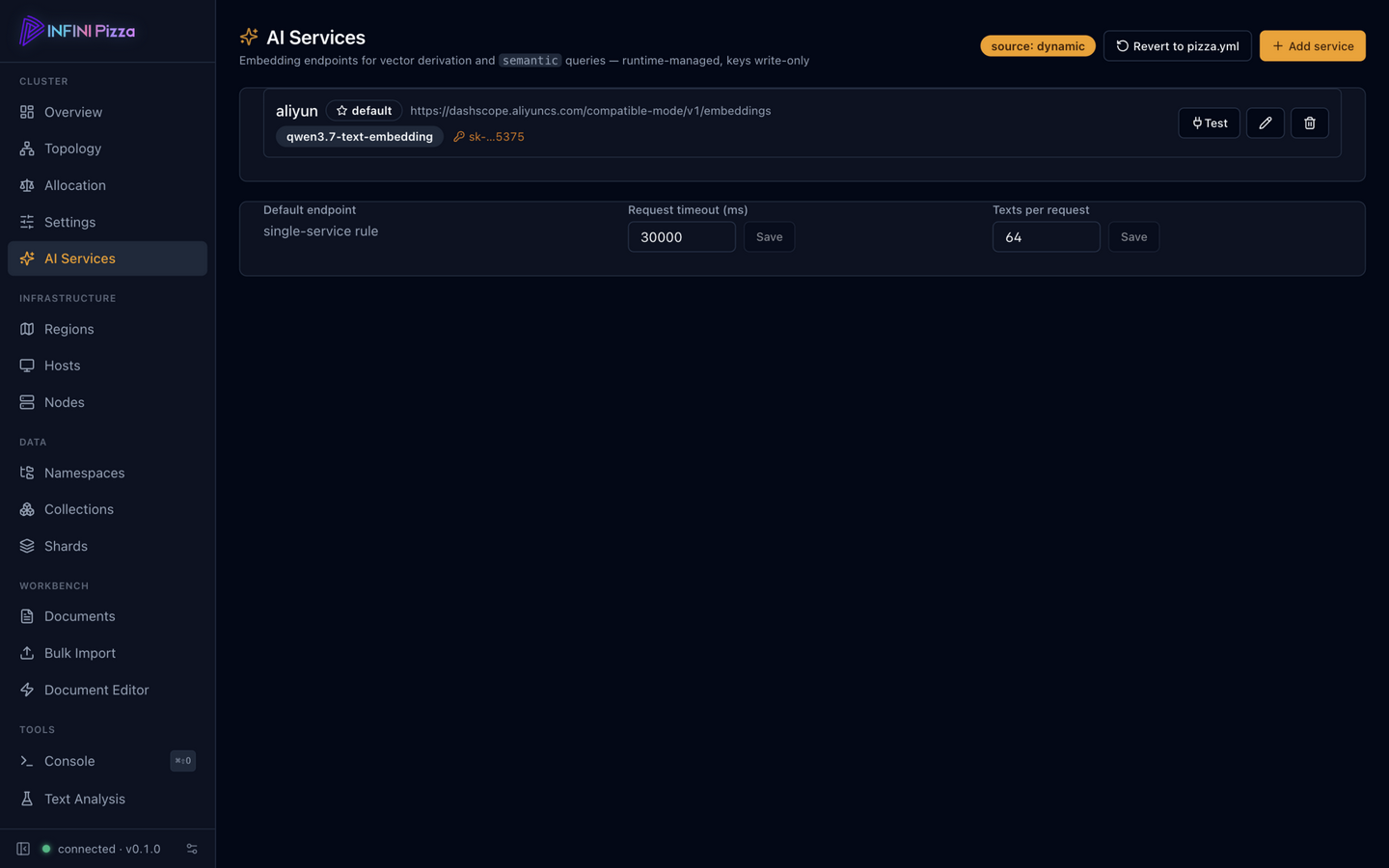1389x868 pixels.
Task: Open the Console tool
Action: pyautogui.click(x=107, y=761)
